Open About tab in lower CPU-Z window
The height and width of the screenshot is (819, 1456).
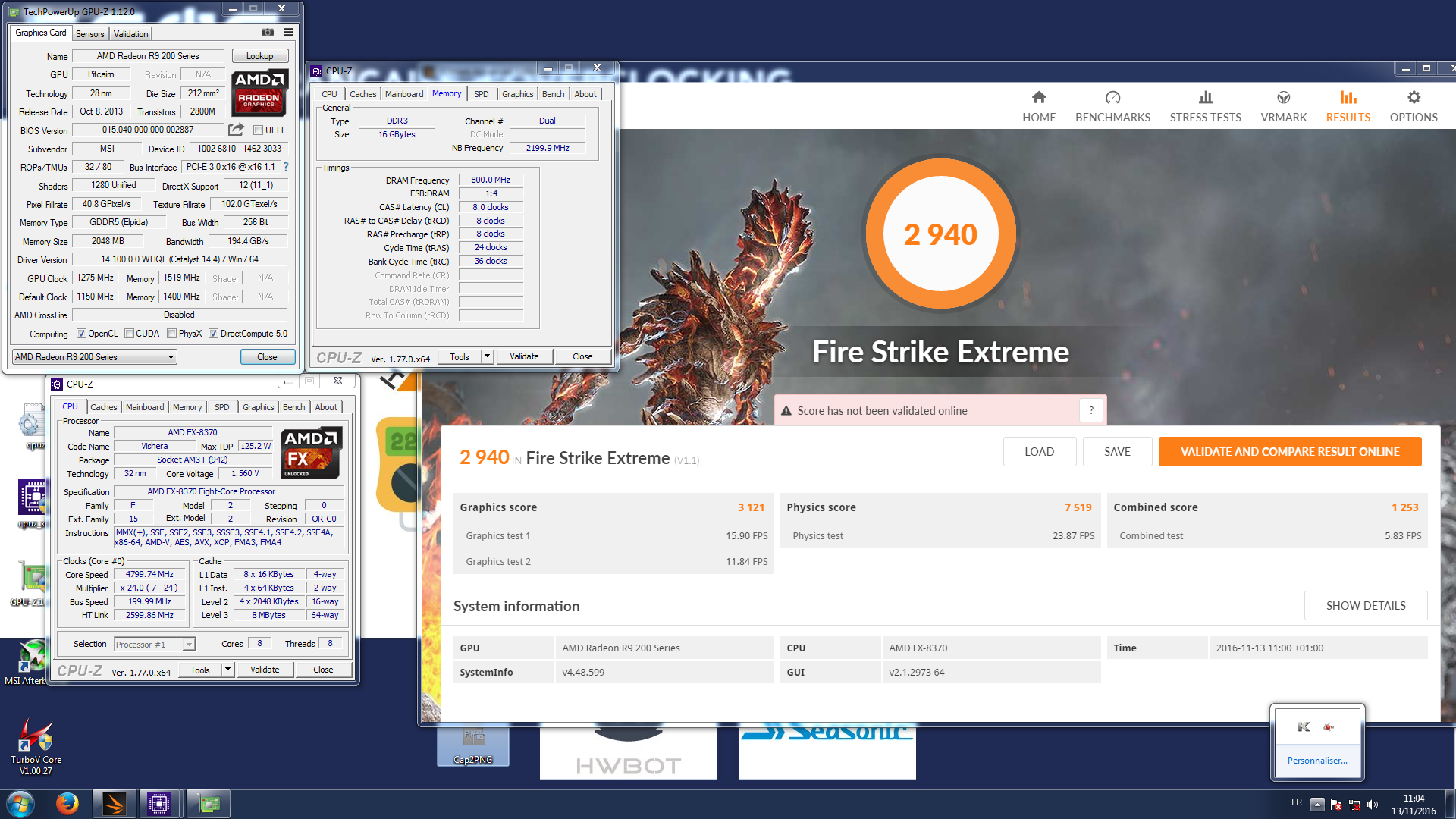(x=326, y=407)
